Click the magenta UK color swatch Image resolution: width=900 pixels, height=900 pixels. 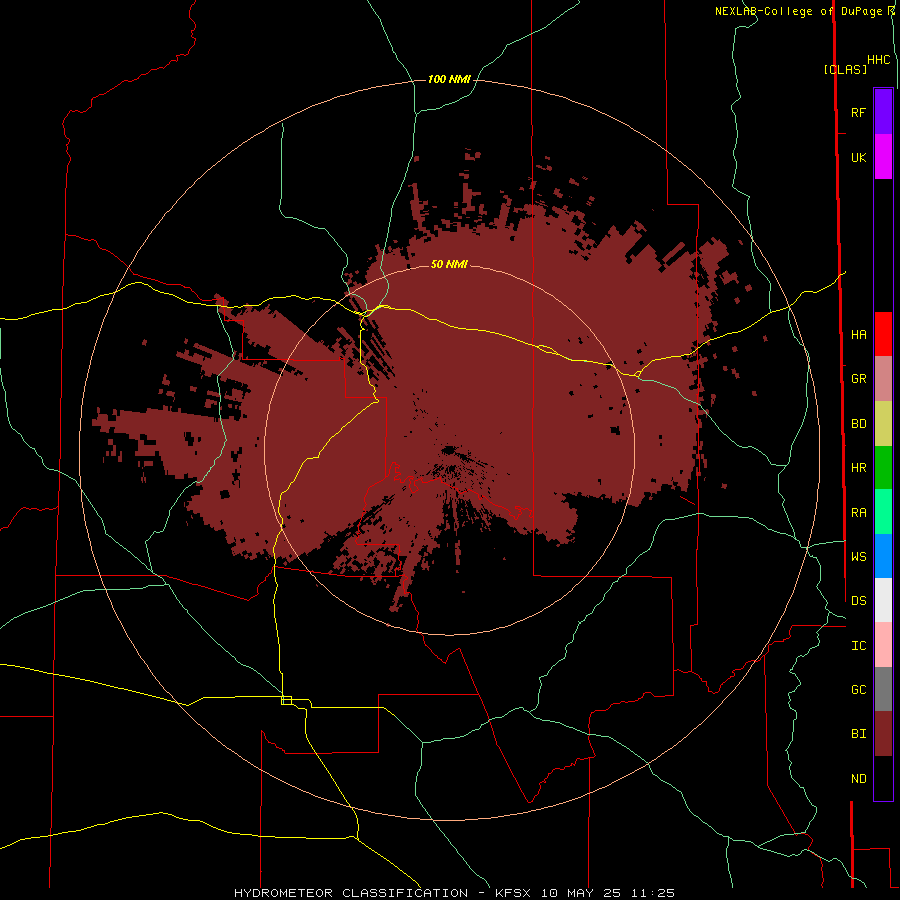click(883, 157)
